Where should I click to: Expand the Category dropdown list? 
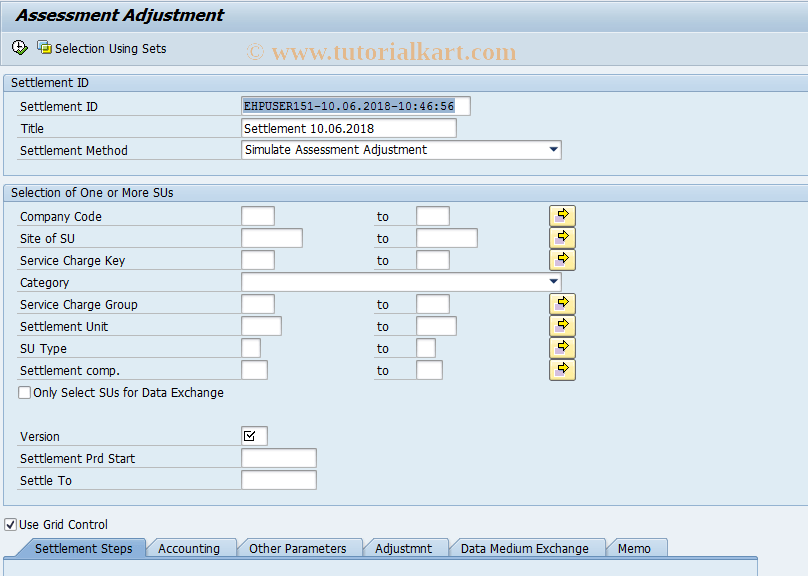pos(553,282)
